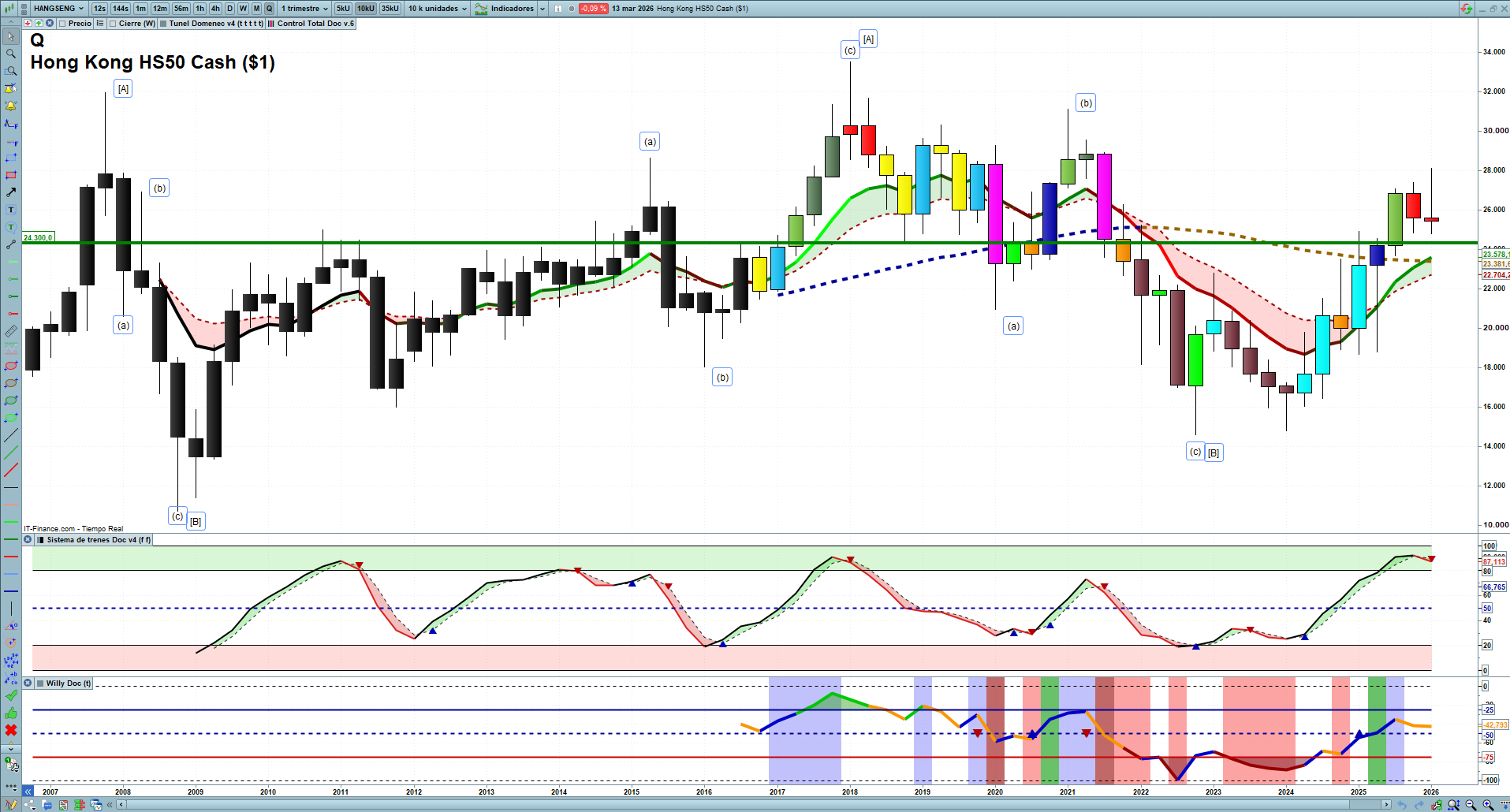Toggle the Sistema de trenes Doc v4 box
The image size is (1510, 812).
(x=40, y=540)
